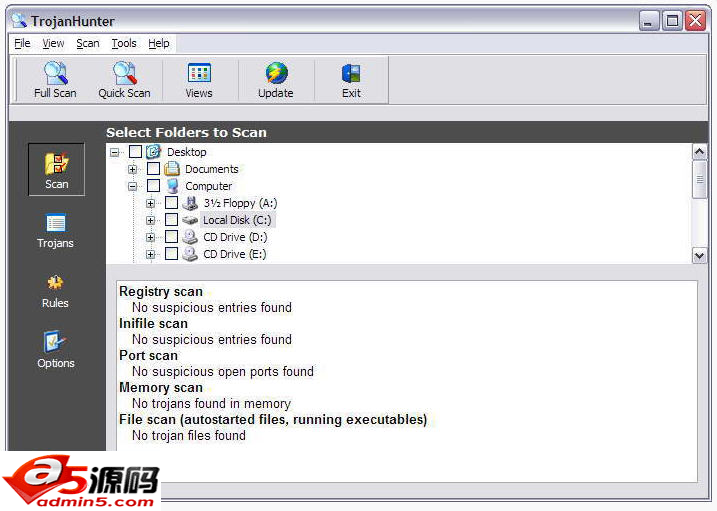Check the Computer checkbox
The width and height of the screenshot is (717, 511).
click(x=153, y=186)
